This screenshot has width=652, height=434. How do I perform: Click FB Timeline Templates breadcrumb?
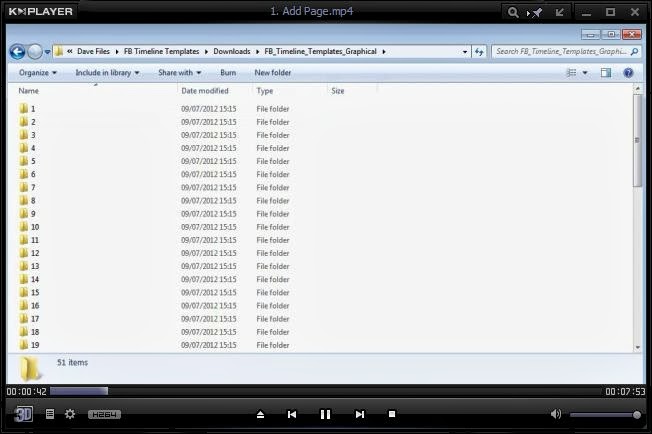[161, 52]
